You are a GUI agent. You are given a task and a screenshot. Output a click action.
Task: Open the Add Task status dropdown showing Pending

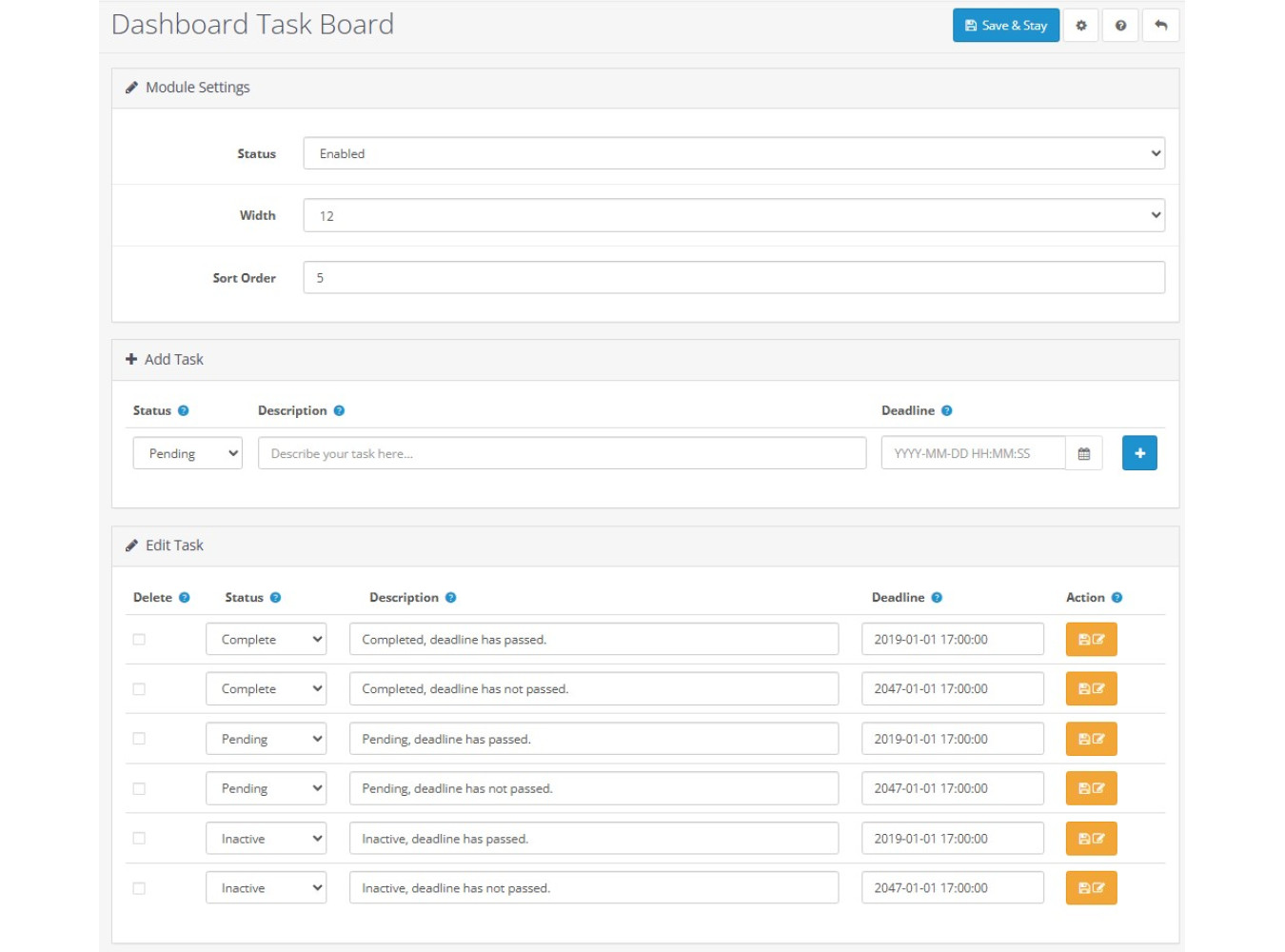188,454
